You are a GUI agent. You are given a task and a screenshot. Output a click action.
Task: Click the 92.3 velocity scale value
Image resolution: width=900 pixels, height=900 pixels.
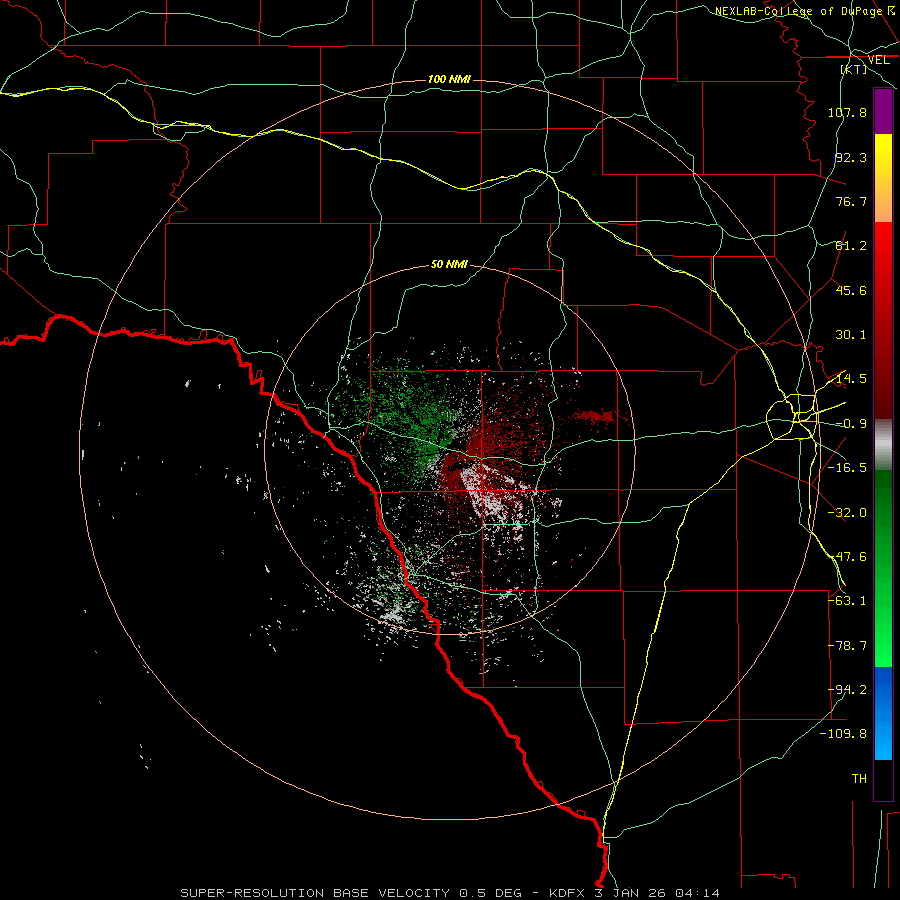point(851,157)
